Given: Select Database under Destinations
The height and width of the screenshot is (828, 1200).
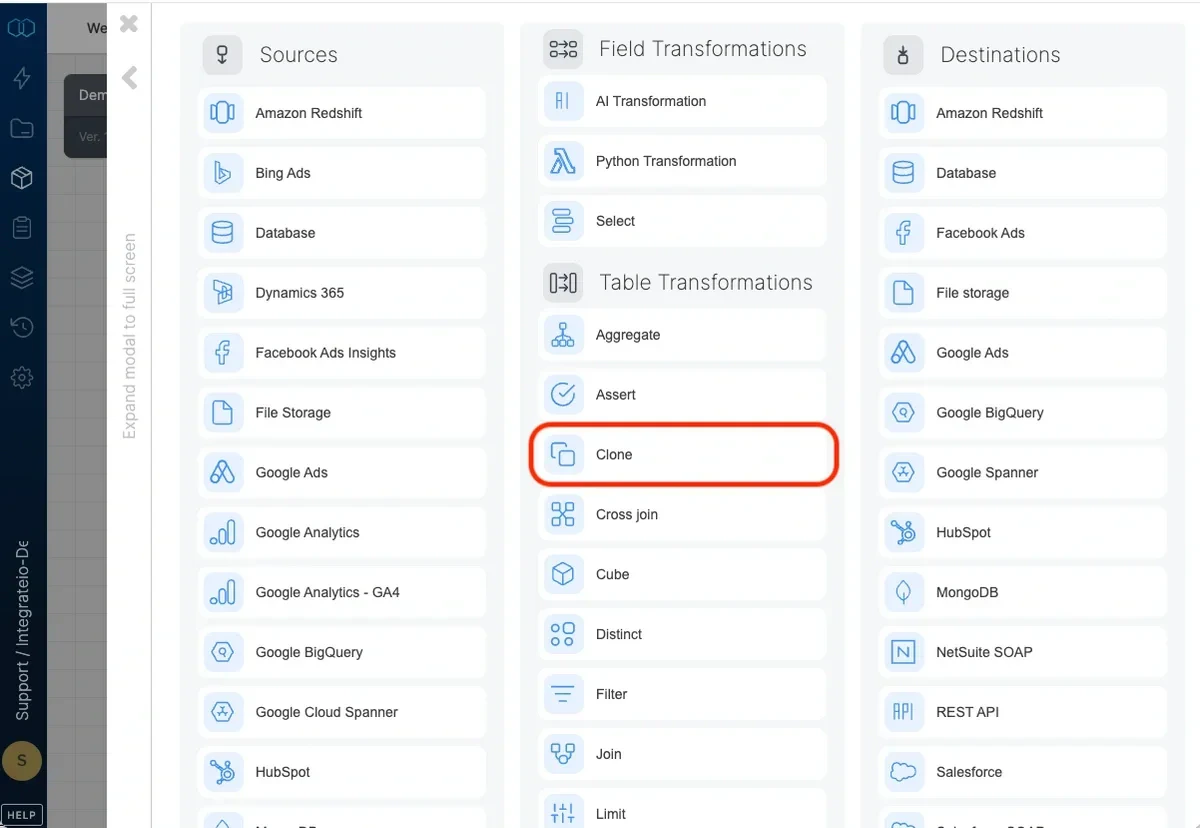Looking at the screenshot, I should click(x=1023, y=173).
